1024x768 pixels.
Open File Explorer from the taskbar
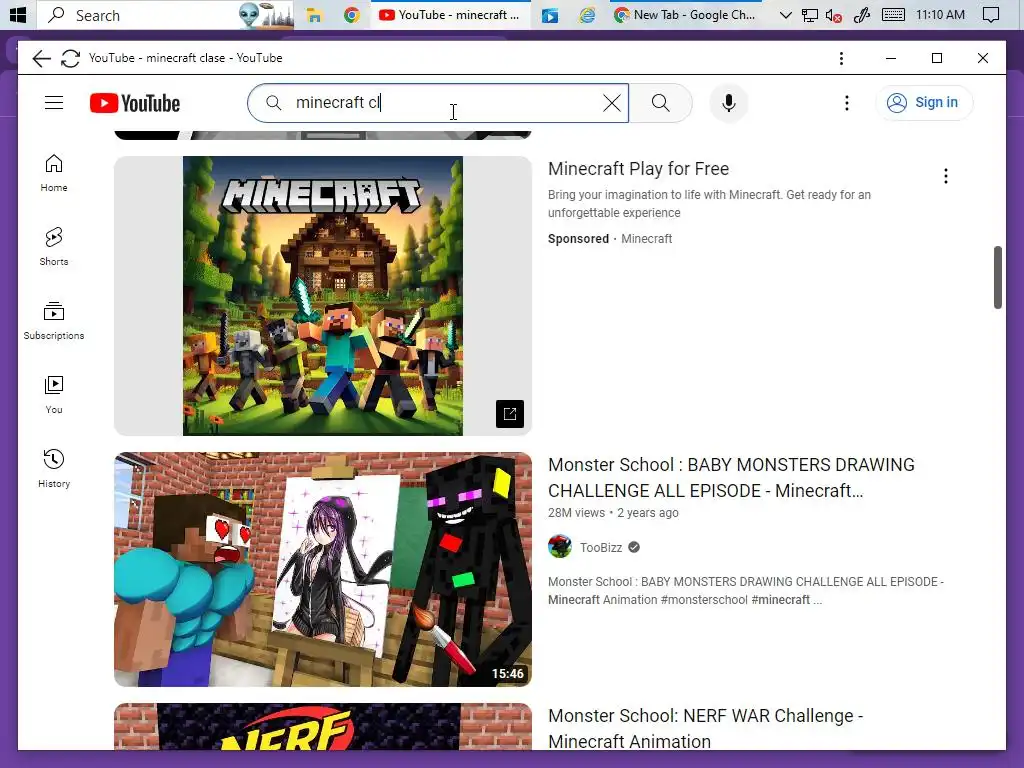314,15
